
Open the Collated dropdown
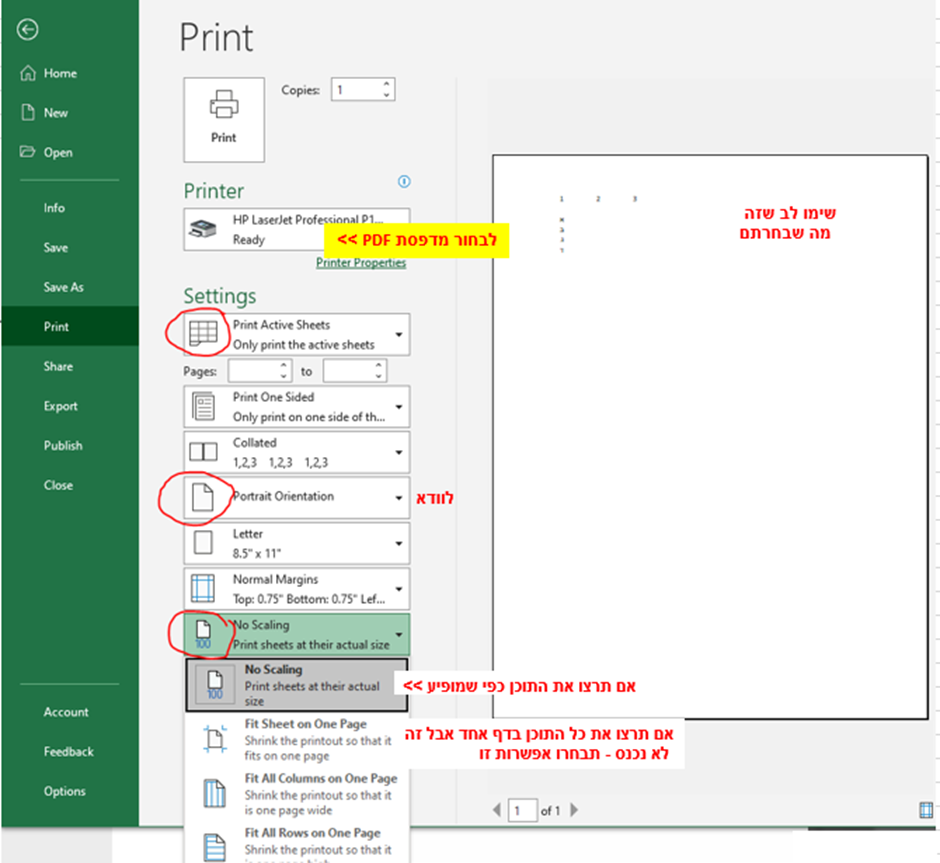click(x=297, y=452)
